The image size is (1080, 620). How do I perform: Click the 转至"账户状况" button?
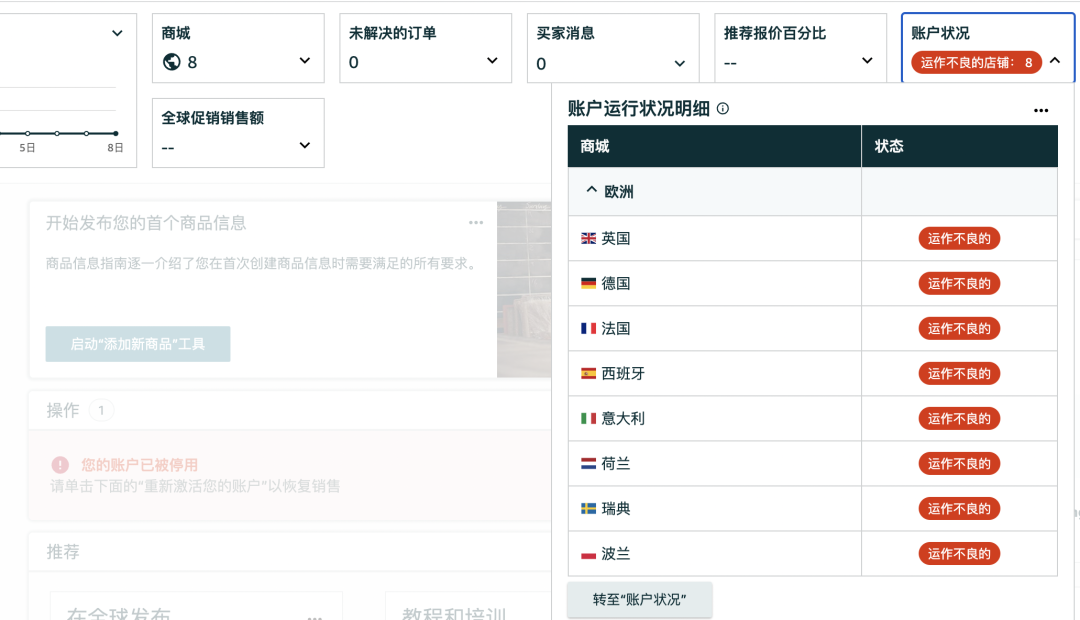[x=639, y=599]
